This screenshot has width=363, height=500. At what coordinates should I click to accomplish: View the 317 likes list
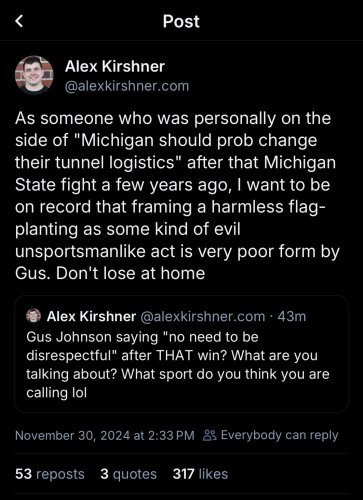200,474
